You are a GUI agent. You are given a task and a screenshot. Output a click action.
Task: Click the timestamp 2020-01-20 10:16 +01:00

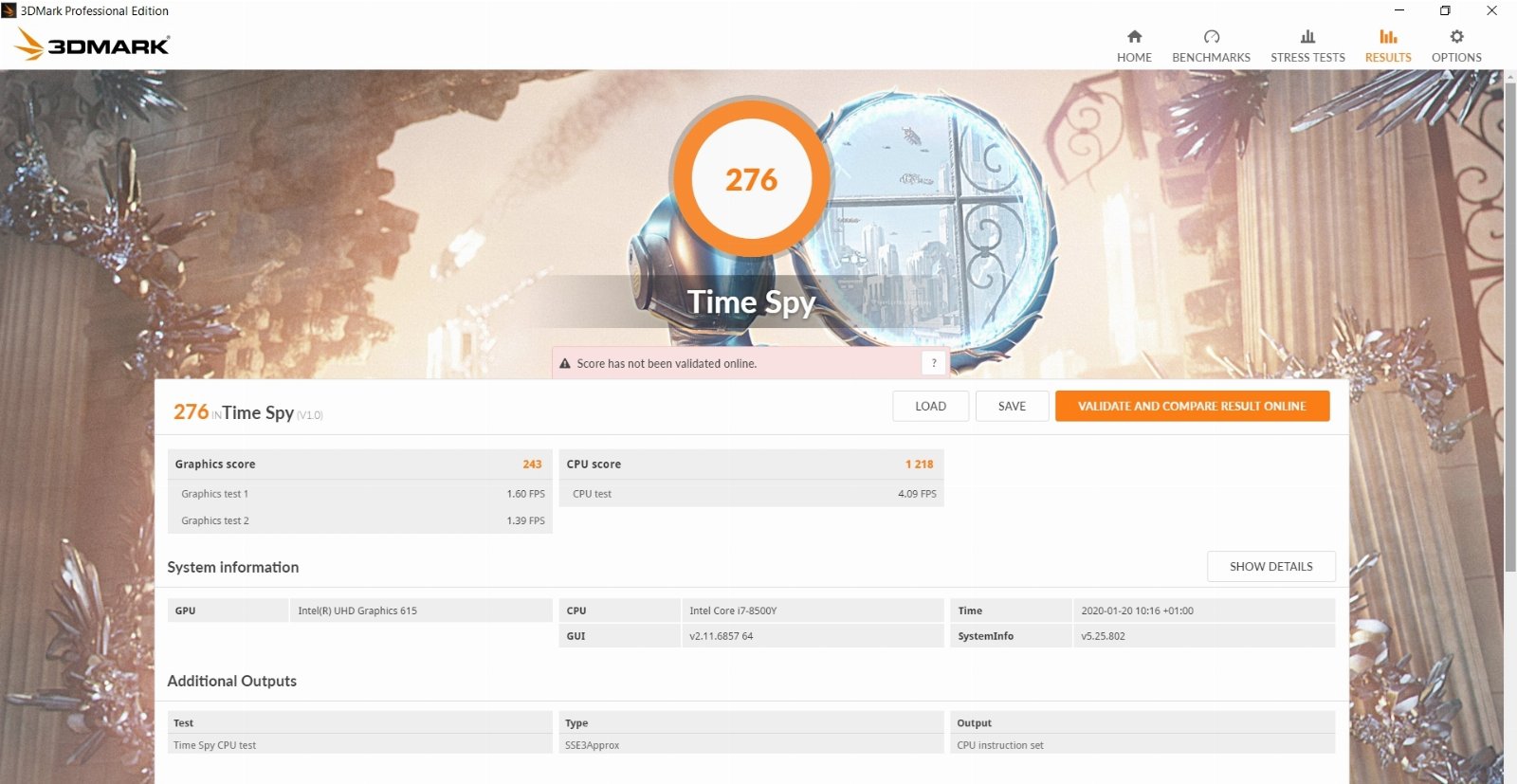point(1137,611)
